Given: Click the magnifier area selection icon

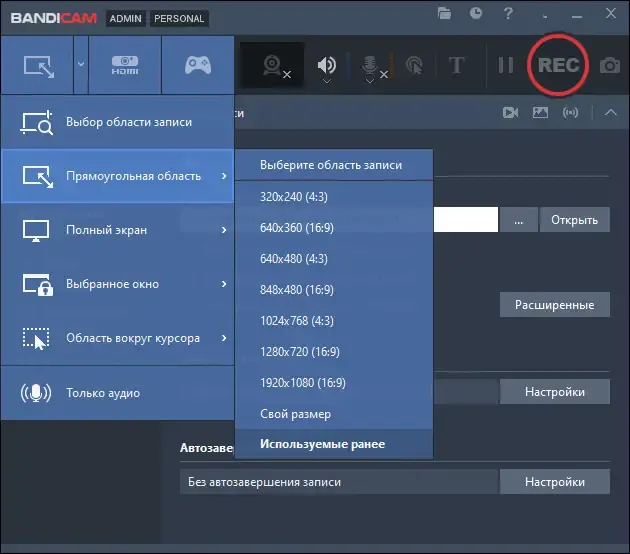Looking at the screenshot, I should pos(37,123).
